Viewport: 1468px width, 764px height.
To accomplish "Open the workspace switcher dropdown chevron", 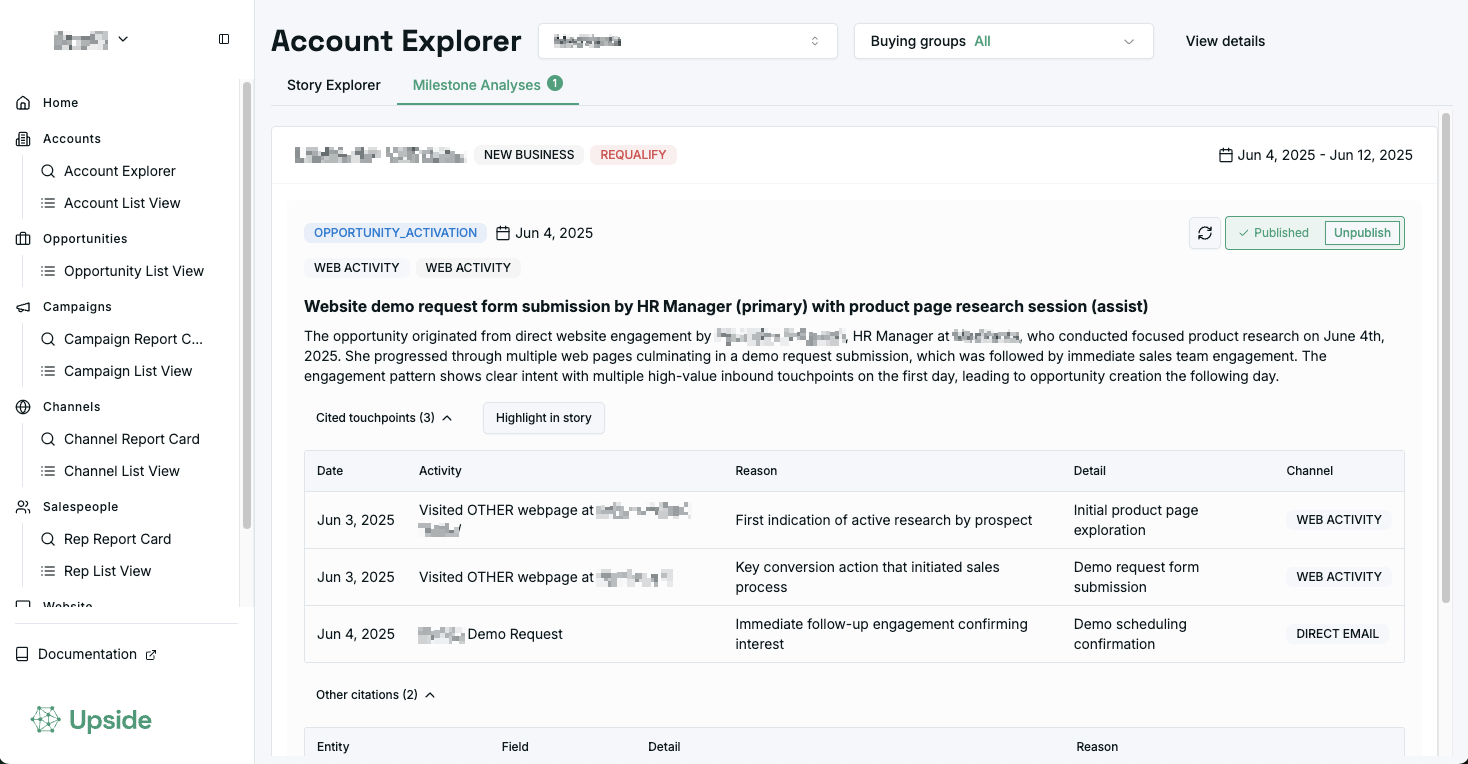I will tap(123, 39).
